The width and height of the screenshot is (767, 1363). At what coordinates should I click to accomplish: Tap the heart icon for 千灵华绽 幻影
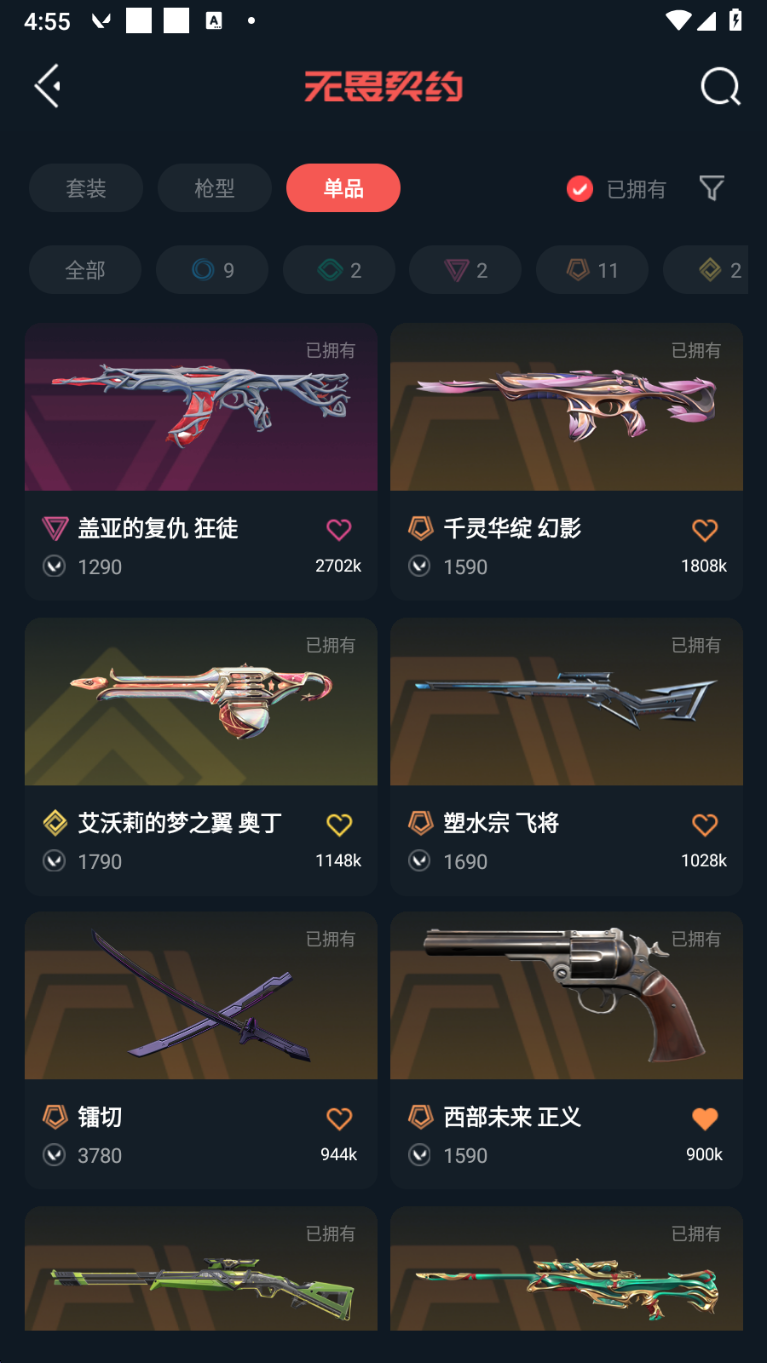(x=705, y=530)
